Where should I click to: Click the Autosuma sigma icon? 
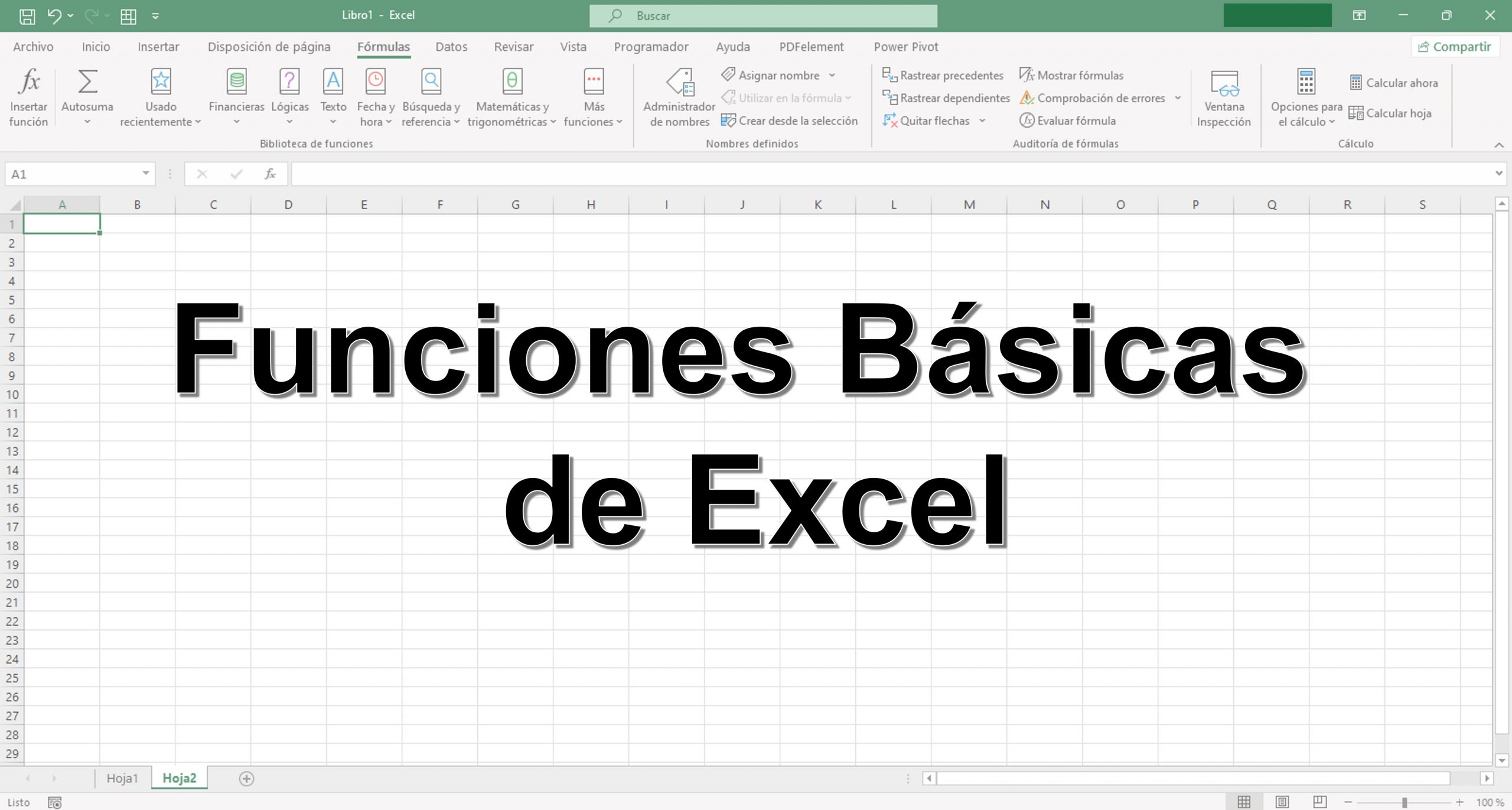click(x=87, y=82)
